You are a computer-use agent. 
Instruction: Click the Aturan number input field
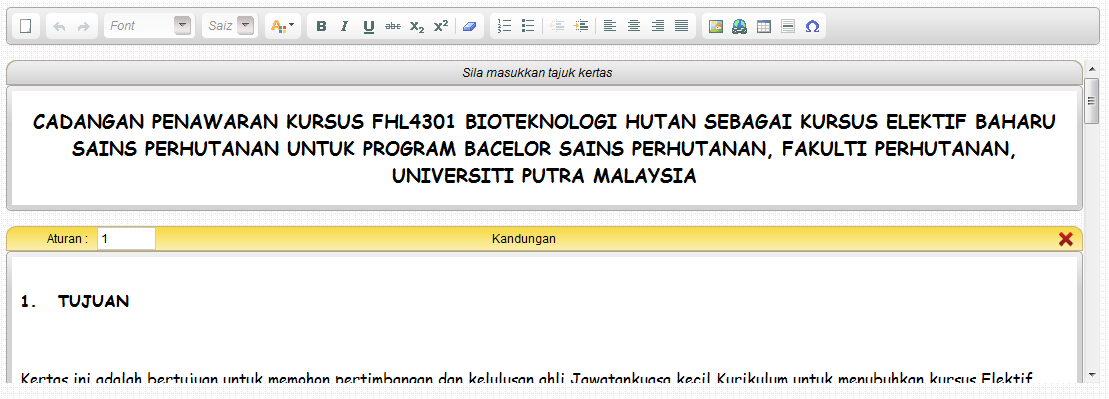(127, 239)
